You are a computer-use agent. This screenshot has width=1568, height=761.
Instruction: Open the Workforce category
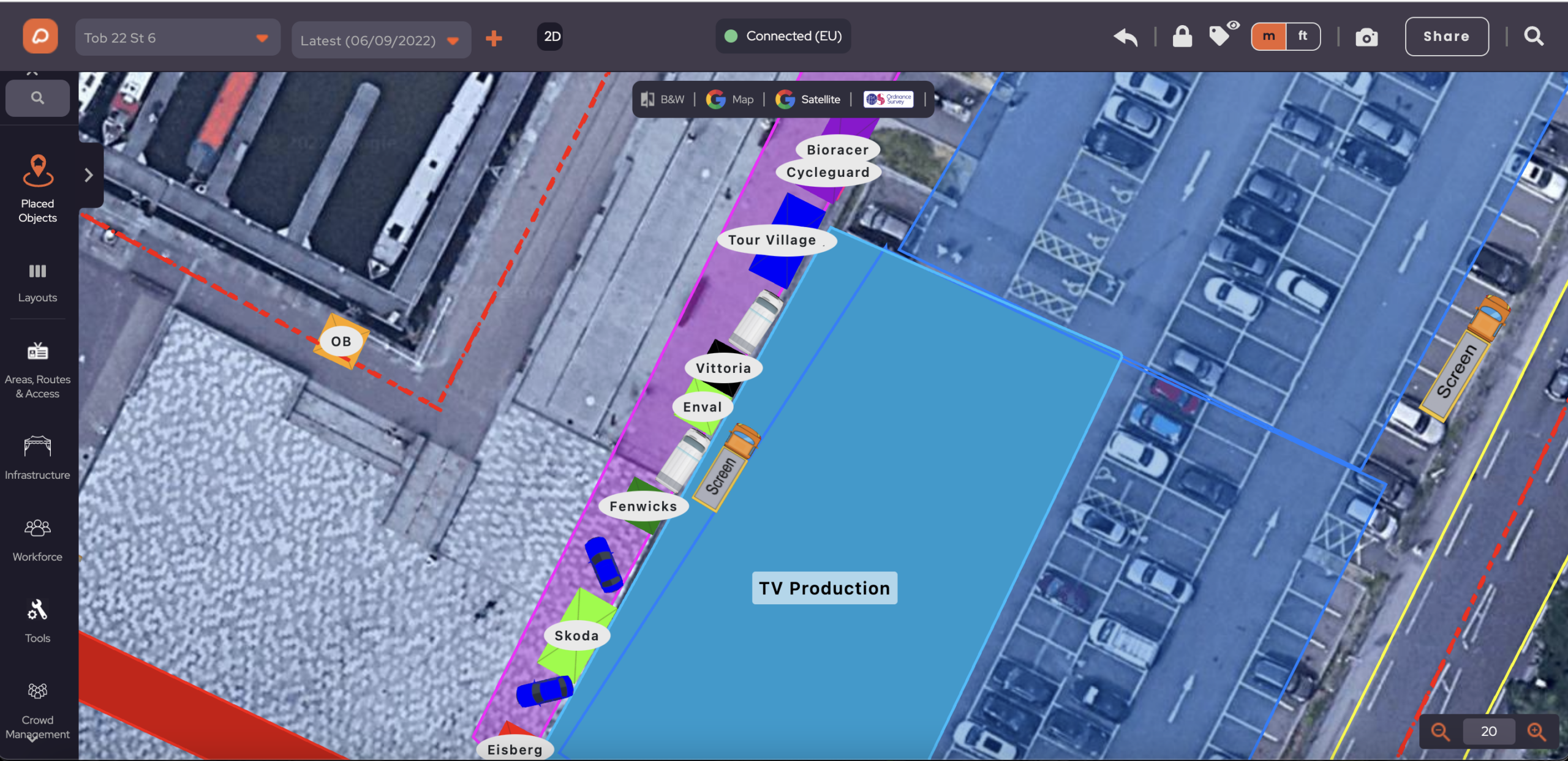pyautogui.click(x=37, y=540)
